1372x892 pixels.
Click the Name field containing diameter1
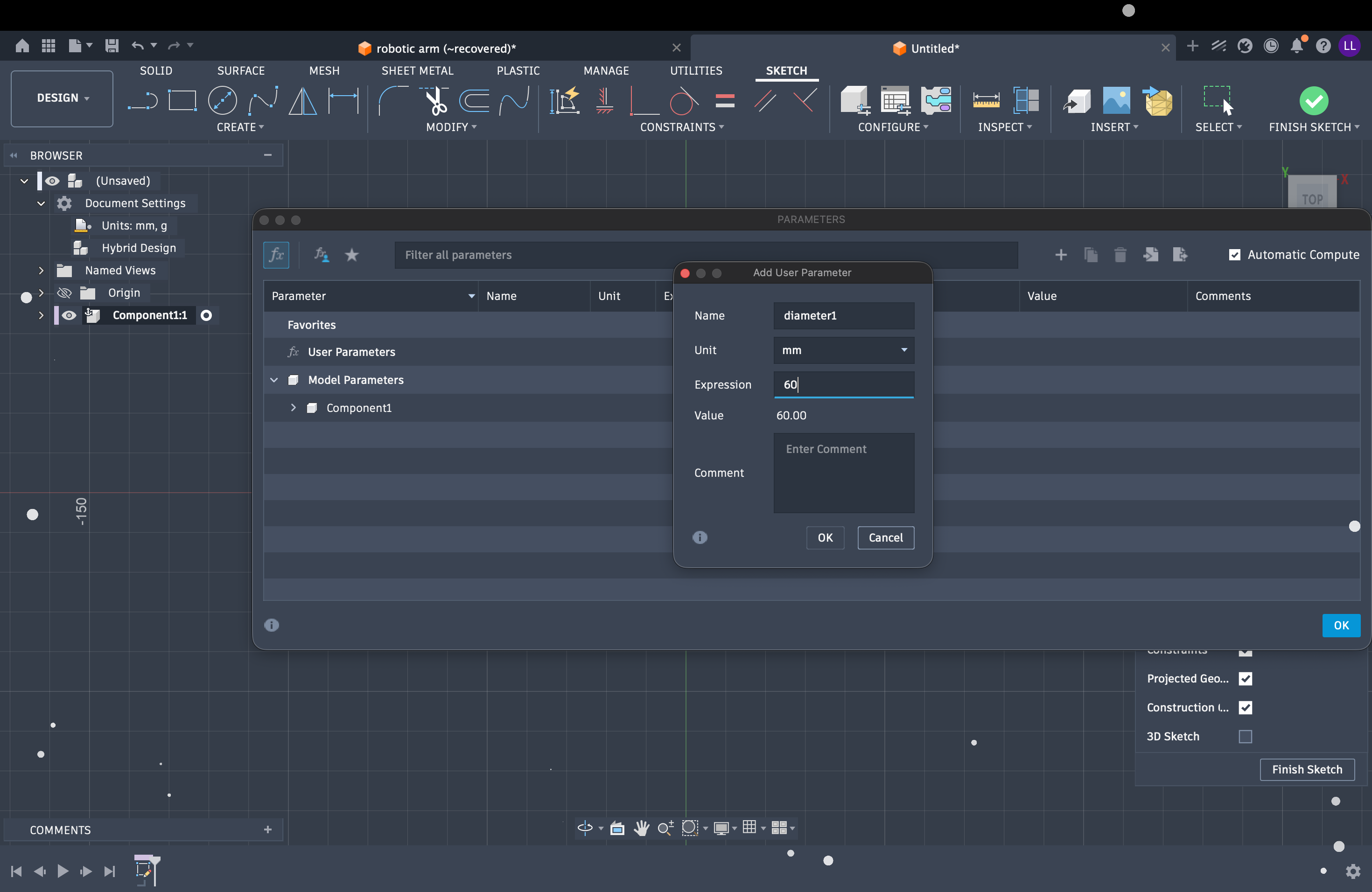[844, 316]
